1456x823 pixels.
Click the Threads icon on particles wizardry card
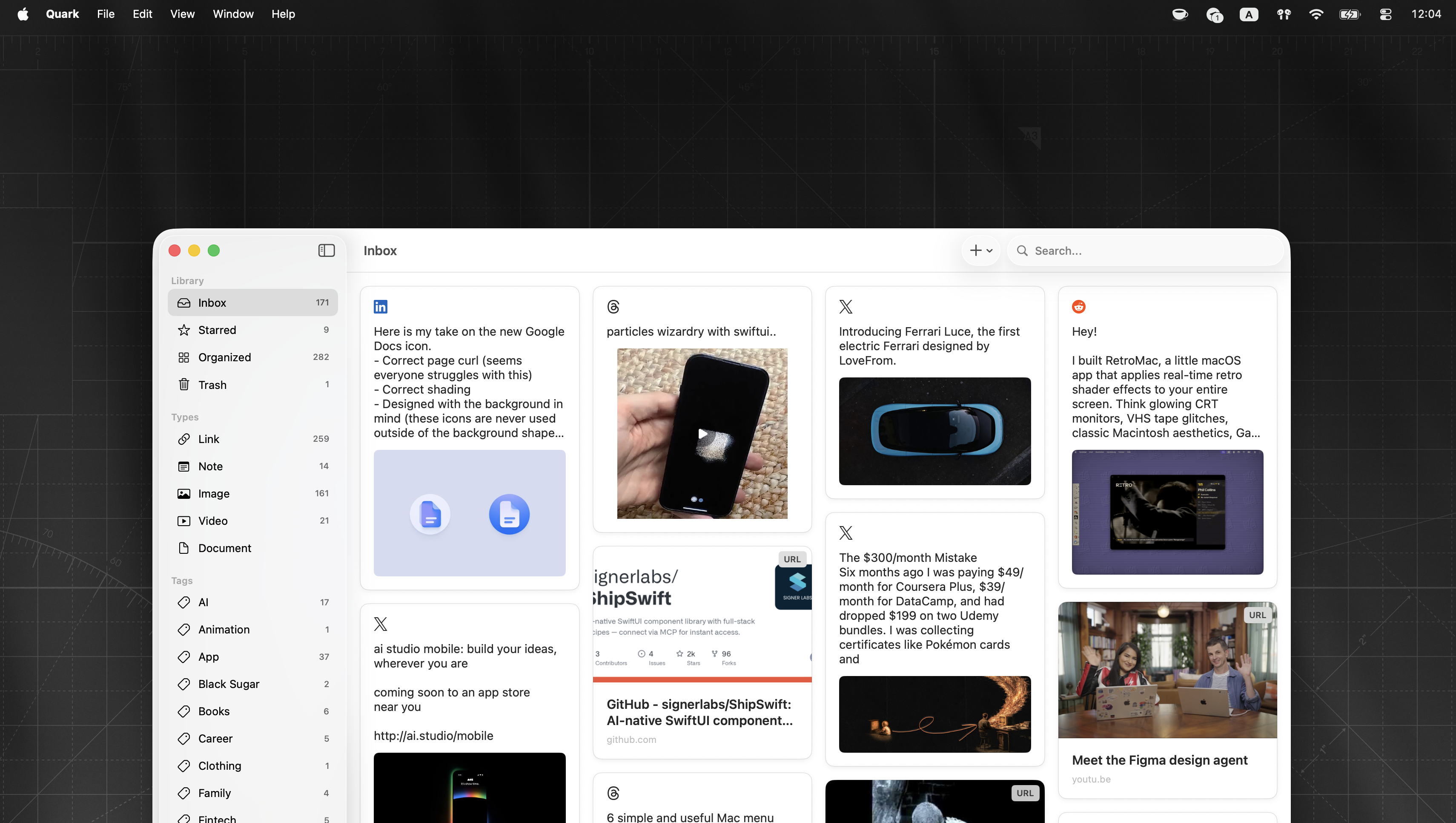pyautogui.click(x=613, y=307)
